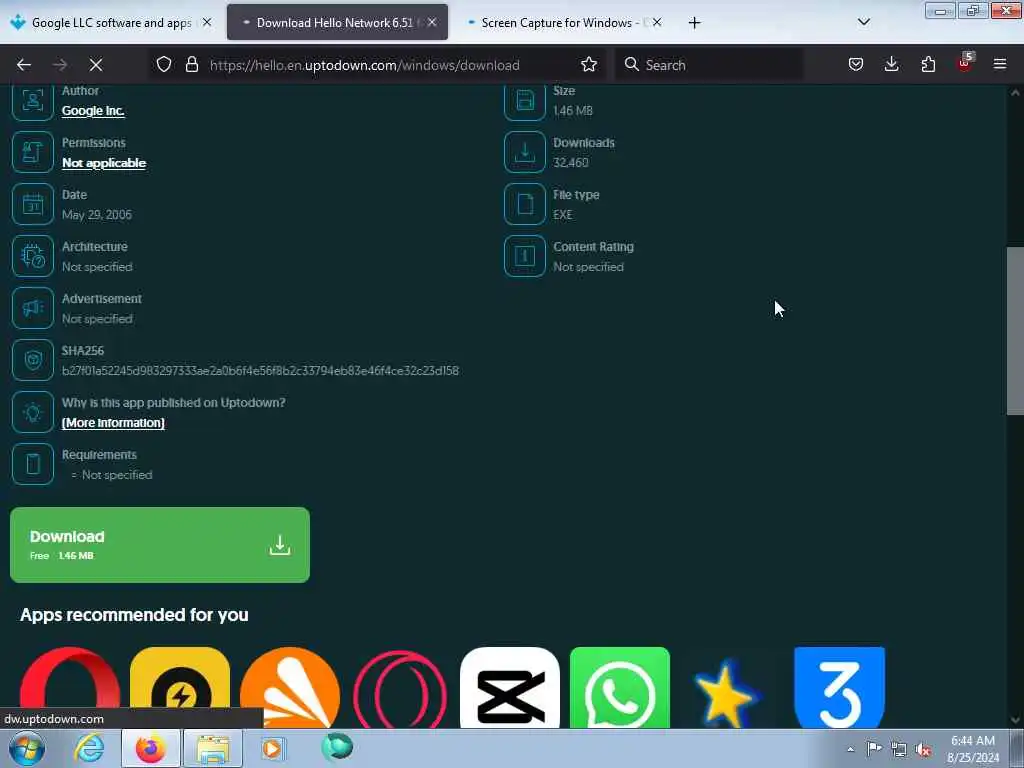Open the Firefox hamburger menu
Viewport: 1024px width, 768px height.
pyautogui.click(x=1000, y=65)
